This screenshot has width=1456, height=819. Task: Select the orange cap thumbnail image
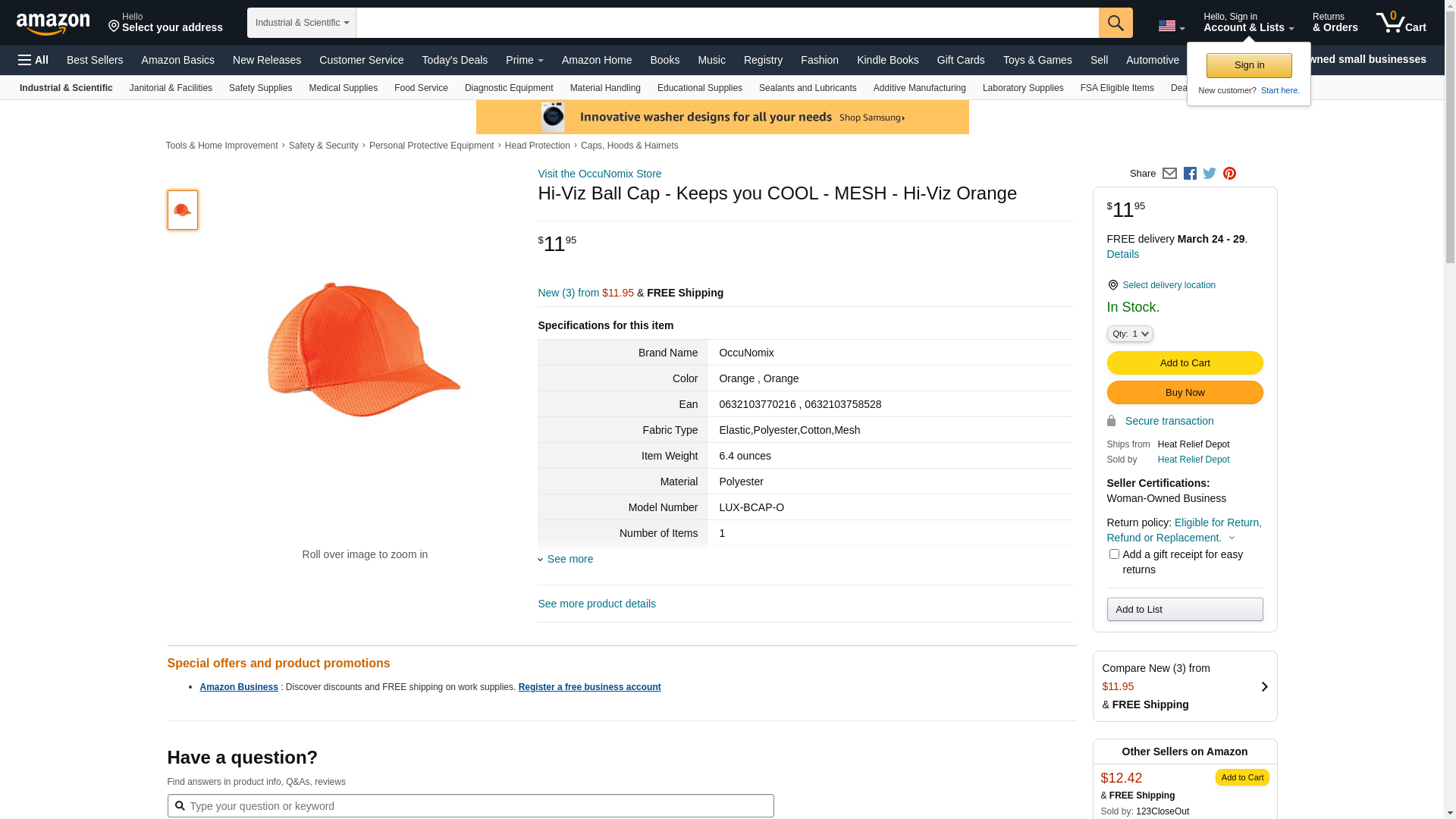[183, 210]
